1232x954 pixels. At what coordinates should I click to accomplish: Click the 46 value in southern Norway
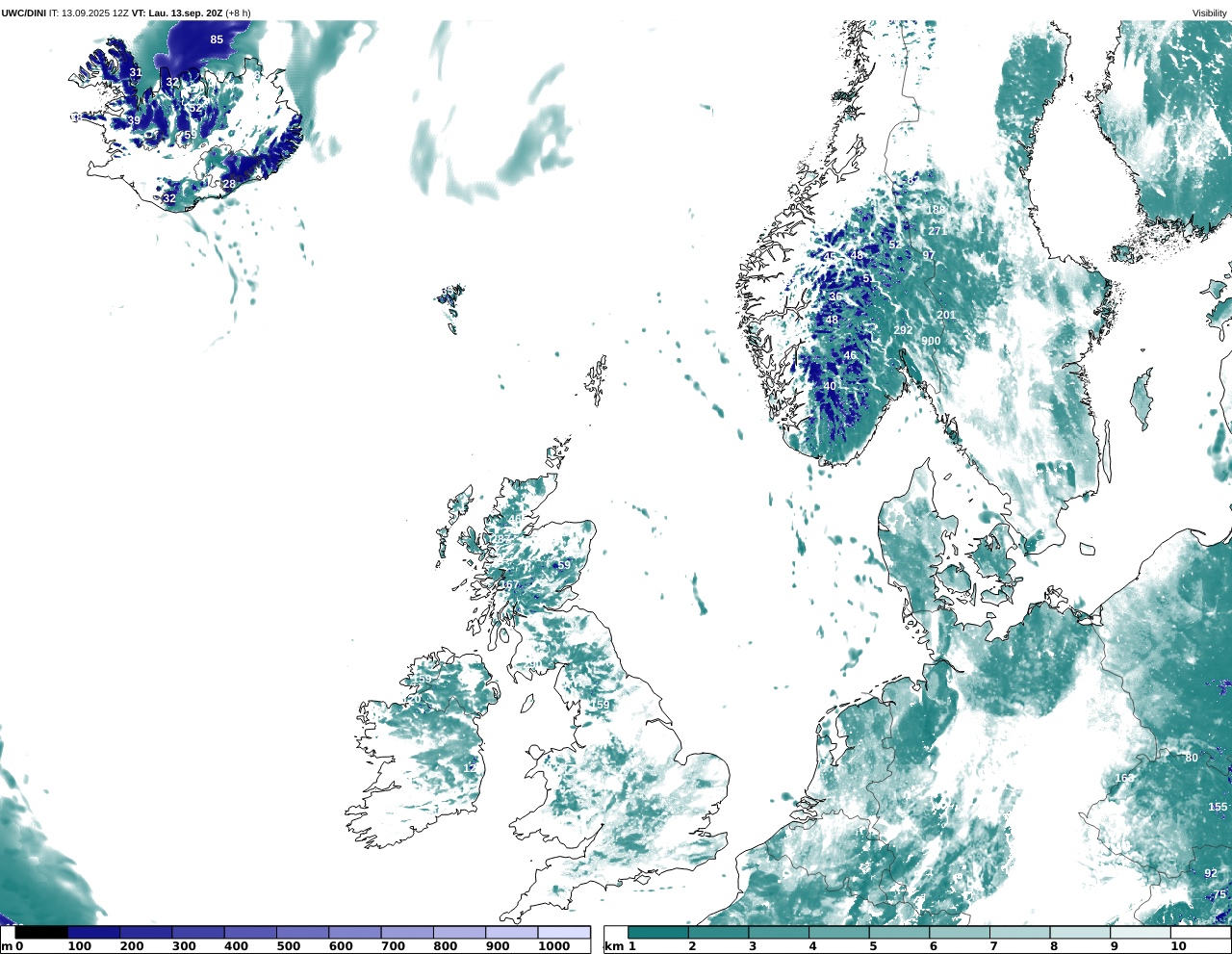pos(850,355)
